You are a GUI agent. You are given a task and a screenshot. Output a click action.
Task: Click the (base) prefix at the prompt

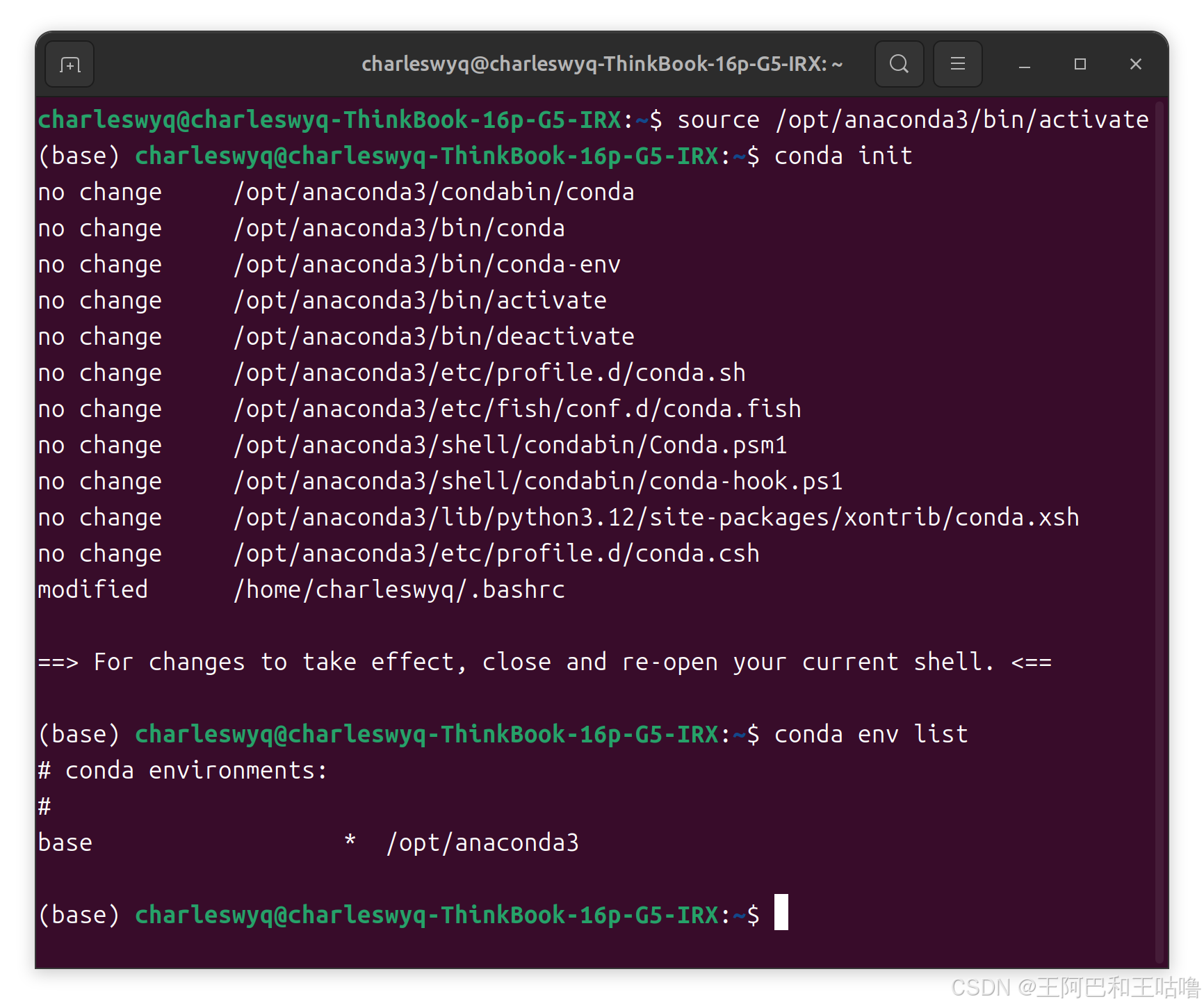click(x=79, y=913)
